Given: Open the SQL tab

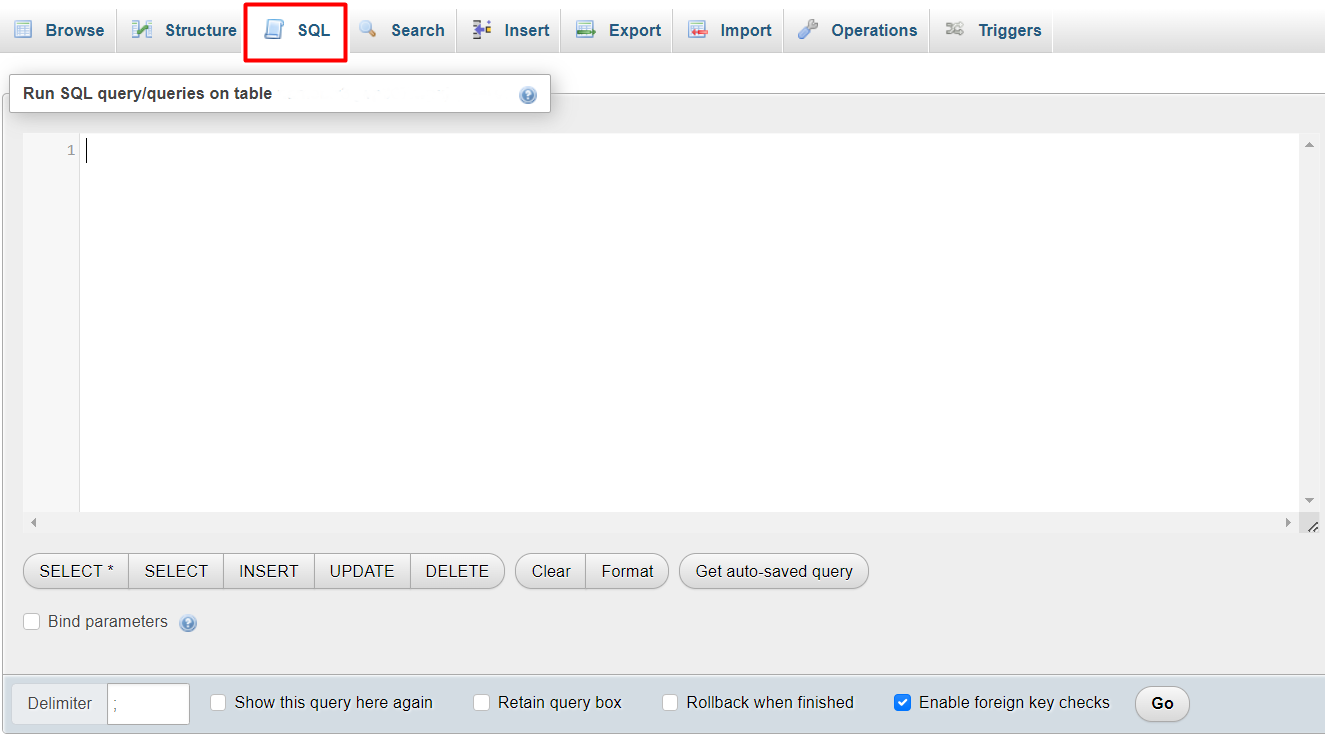Looking at the screenshot, I should click(x=297, y=30).
